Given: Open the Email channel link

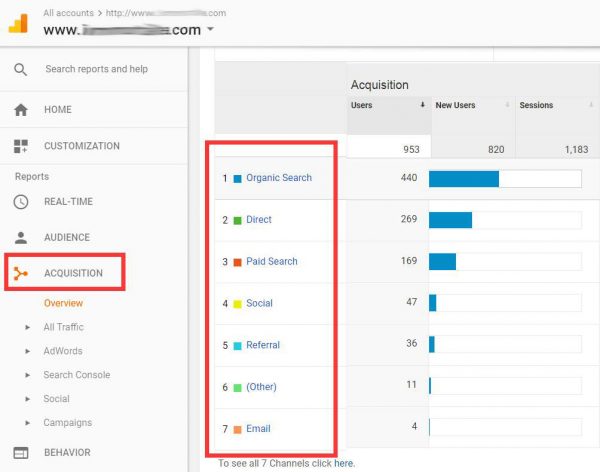Looking at the screenshot, I should coord(258,429).
